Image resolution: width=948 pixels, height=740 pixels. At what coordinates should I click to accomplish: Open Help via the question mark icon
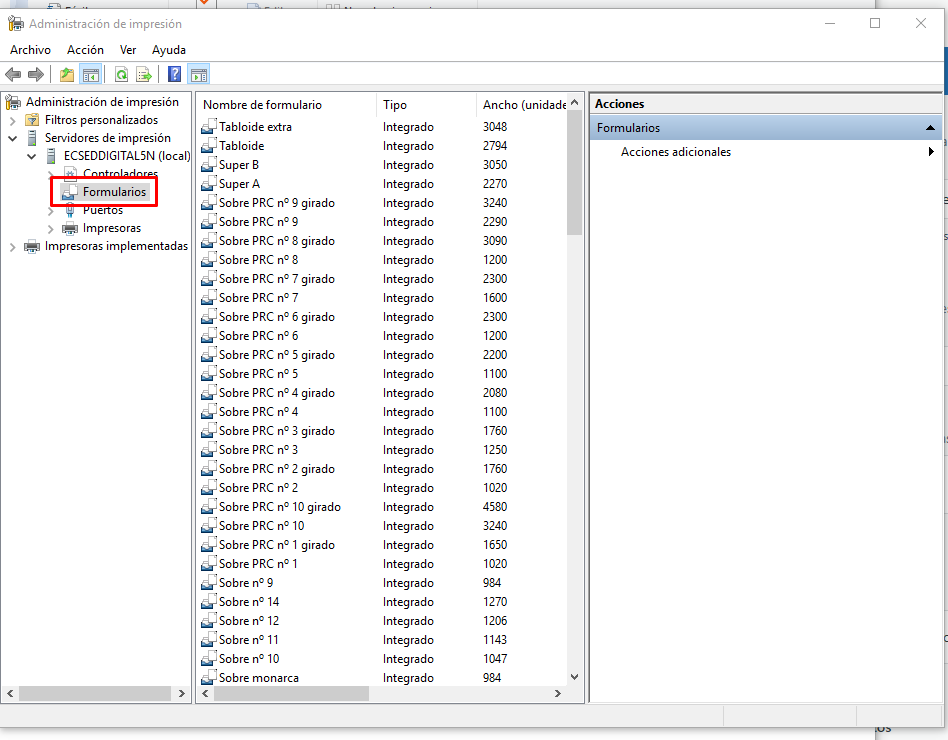pos(175,74)
